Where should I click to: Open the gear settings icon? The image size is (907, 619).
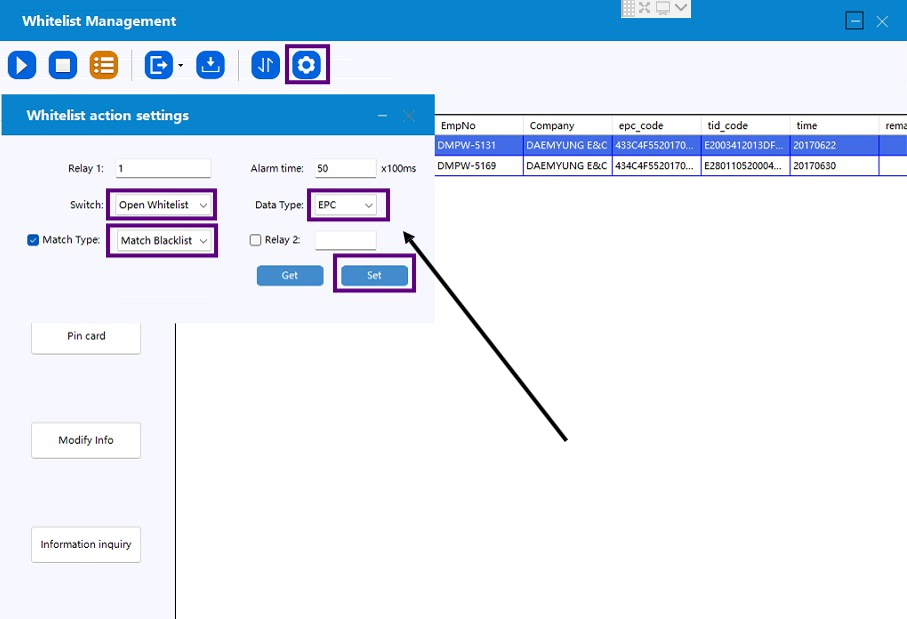point(307,65)
